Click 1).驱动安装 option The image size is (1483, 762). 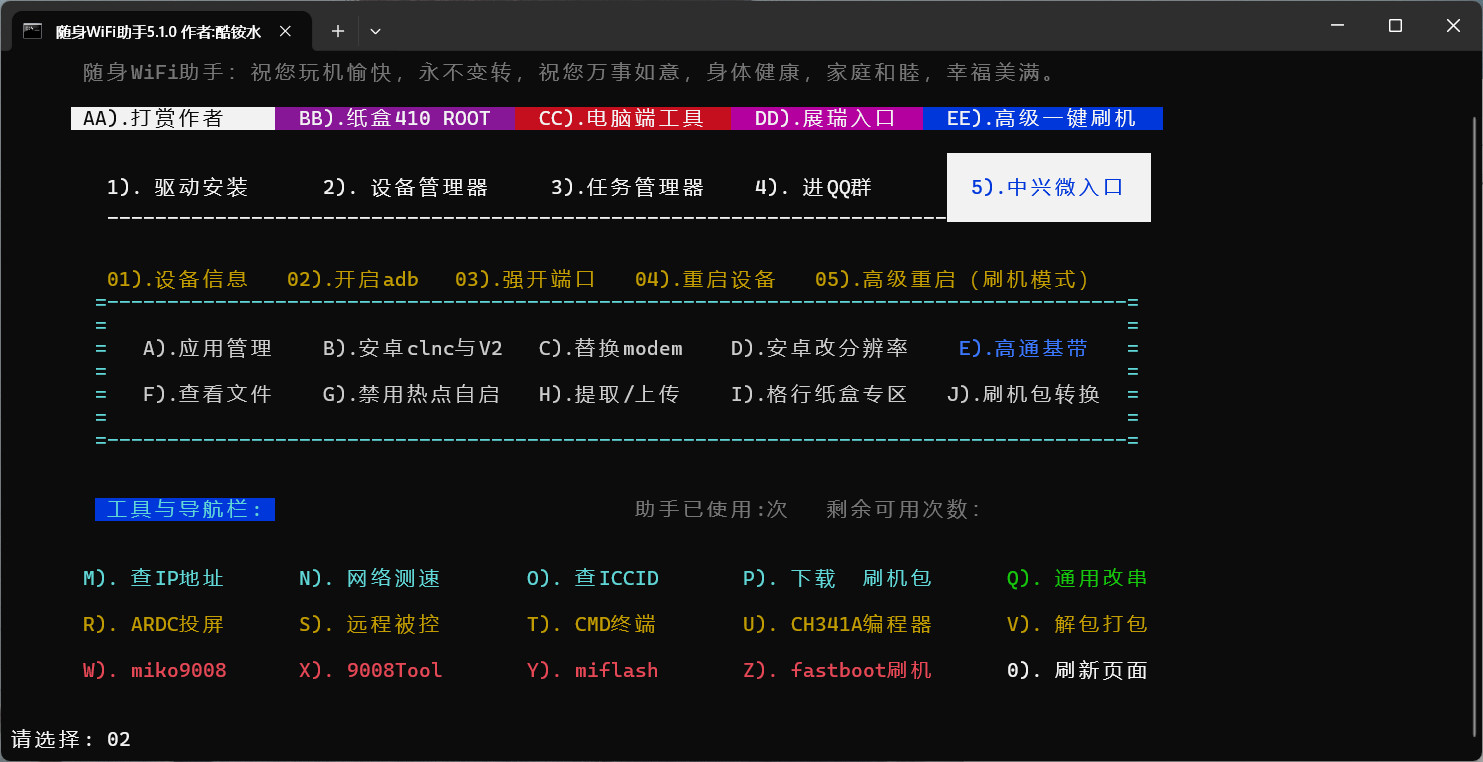coord(177,188)
